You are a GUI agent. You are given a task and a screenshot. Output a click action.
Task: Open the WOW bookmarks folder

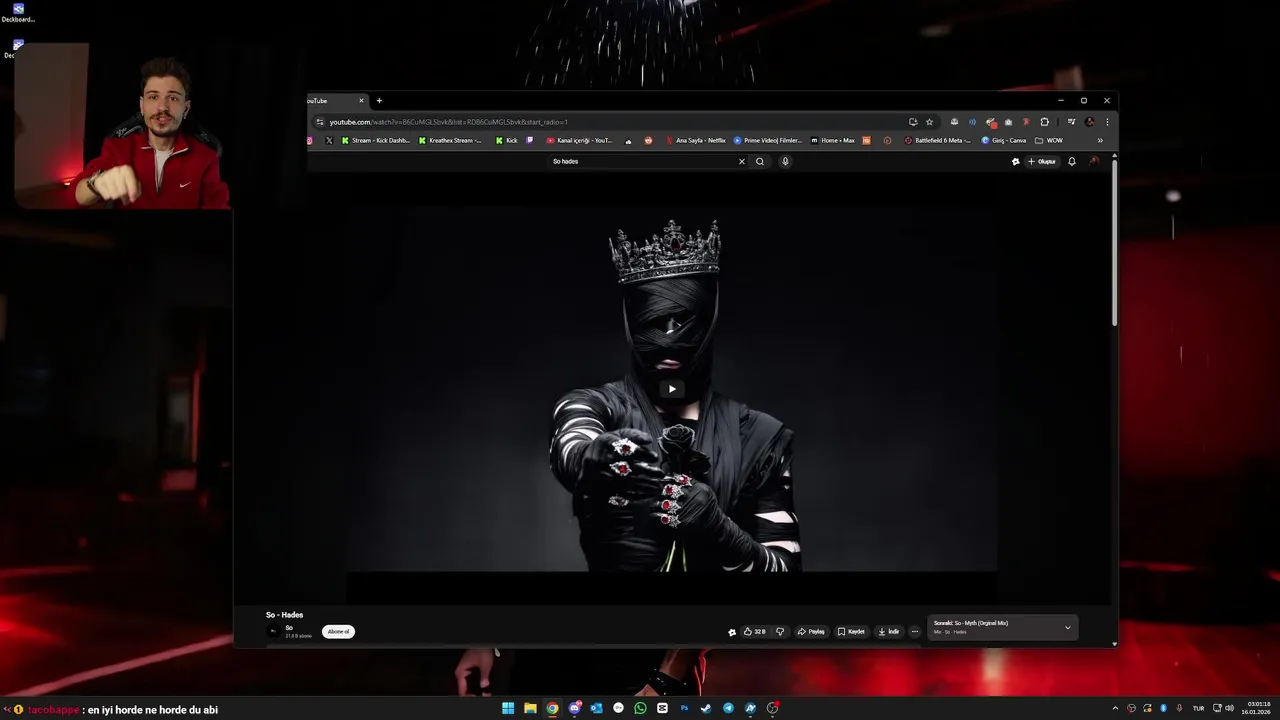coord(1049,141)
